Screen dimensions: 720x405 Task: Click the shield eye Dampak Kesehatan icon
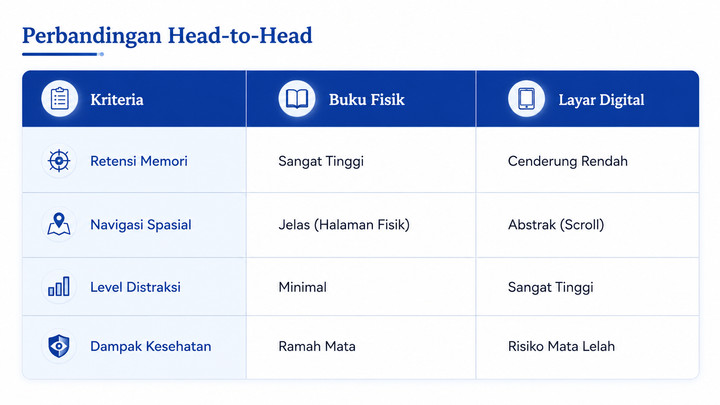[59, 346]
